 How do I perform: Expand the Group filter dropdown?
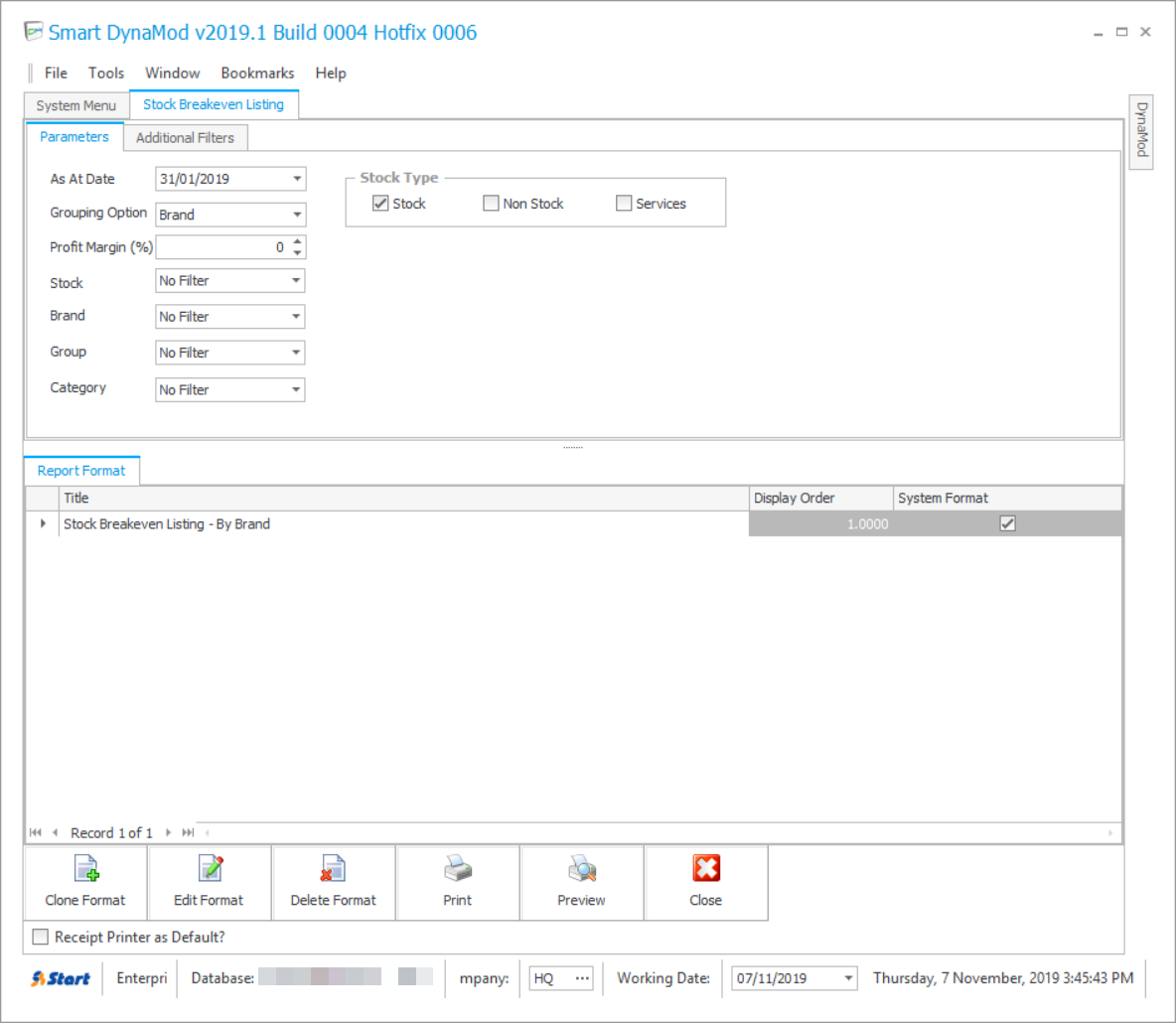click(x=296, y=353)
